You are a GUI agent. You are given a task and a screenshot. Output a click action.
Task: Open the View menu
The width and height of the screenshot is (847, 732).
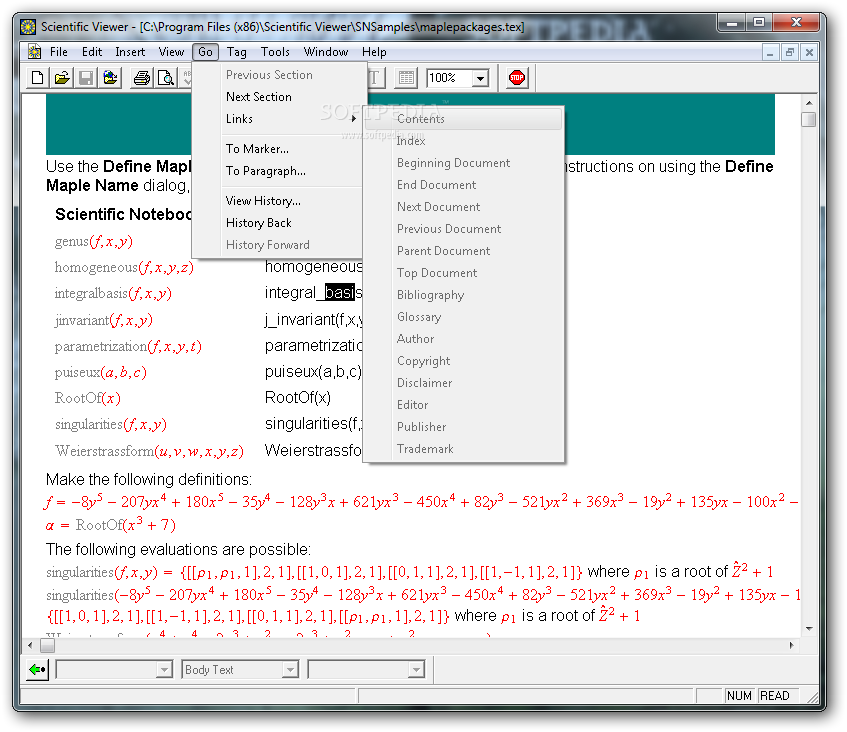click(x=171, y=52)
